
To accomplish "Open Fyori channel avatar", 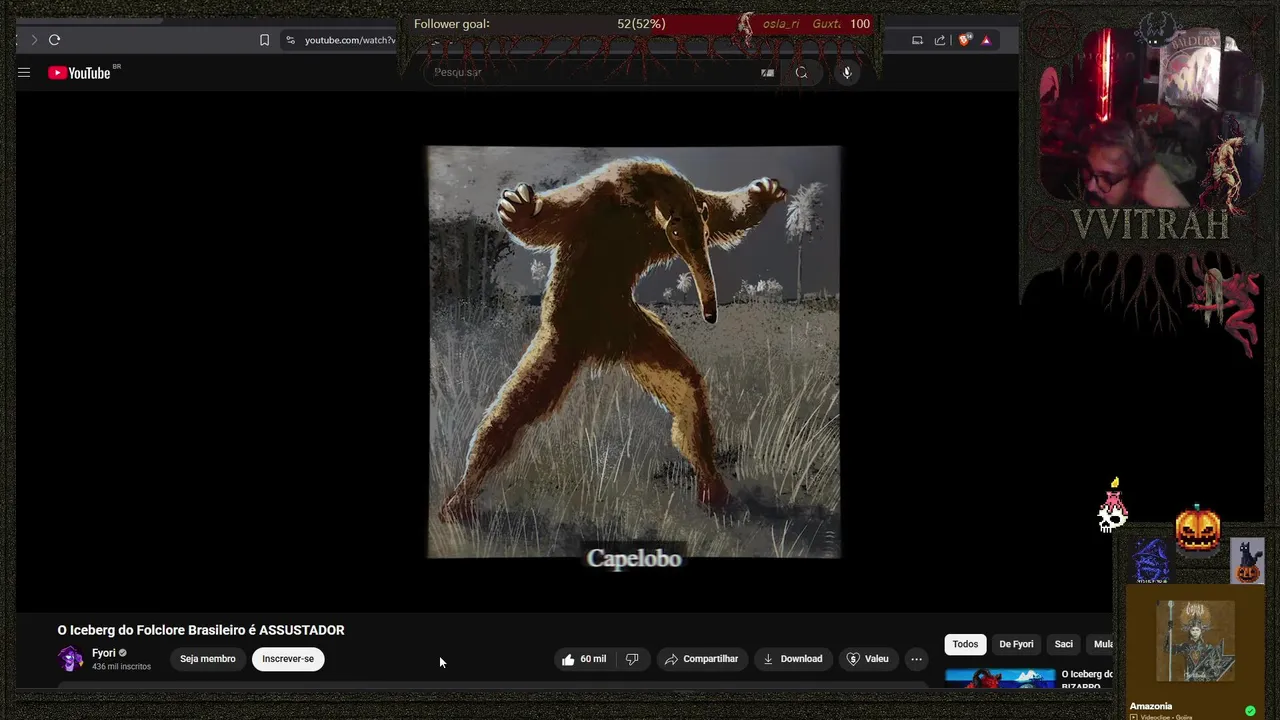I will pyautogui.click(x=70, y=658).
